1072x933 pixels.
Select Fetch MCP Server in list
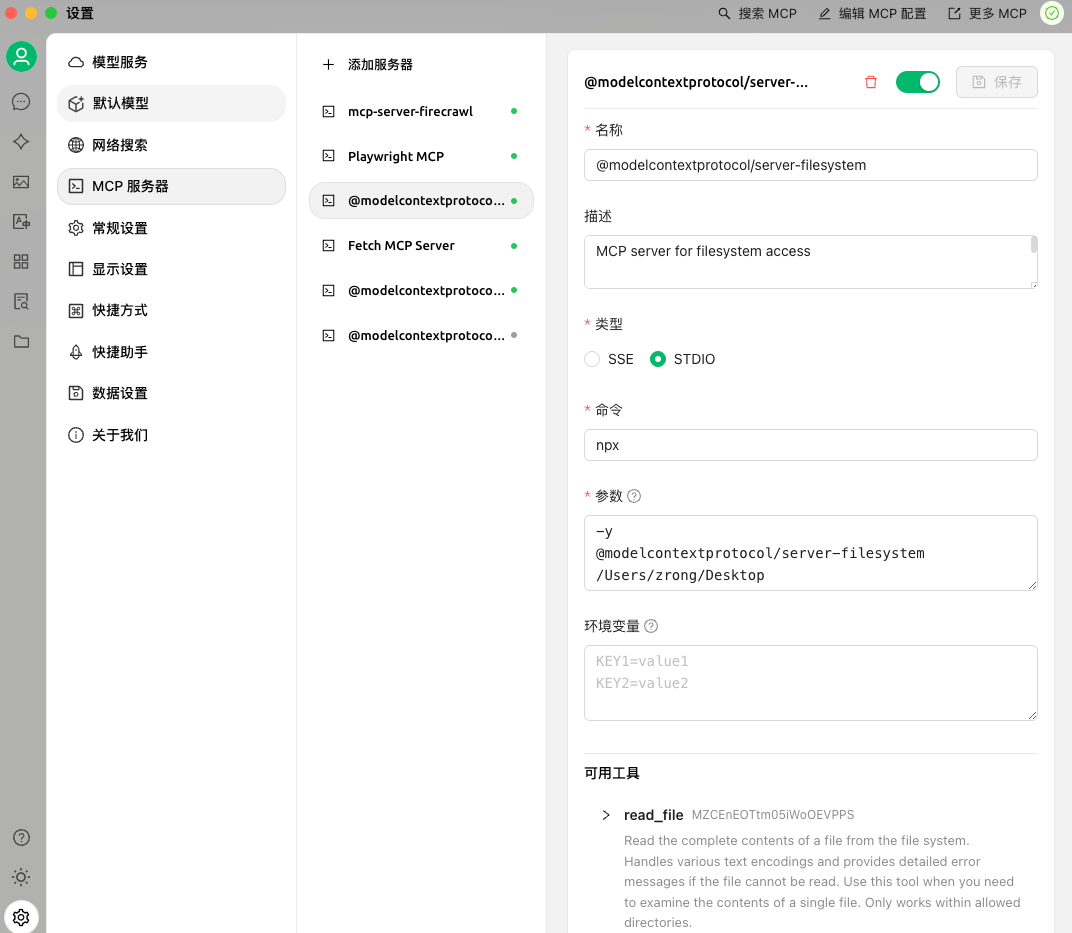pos(421,245)
